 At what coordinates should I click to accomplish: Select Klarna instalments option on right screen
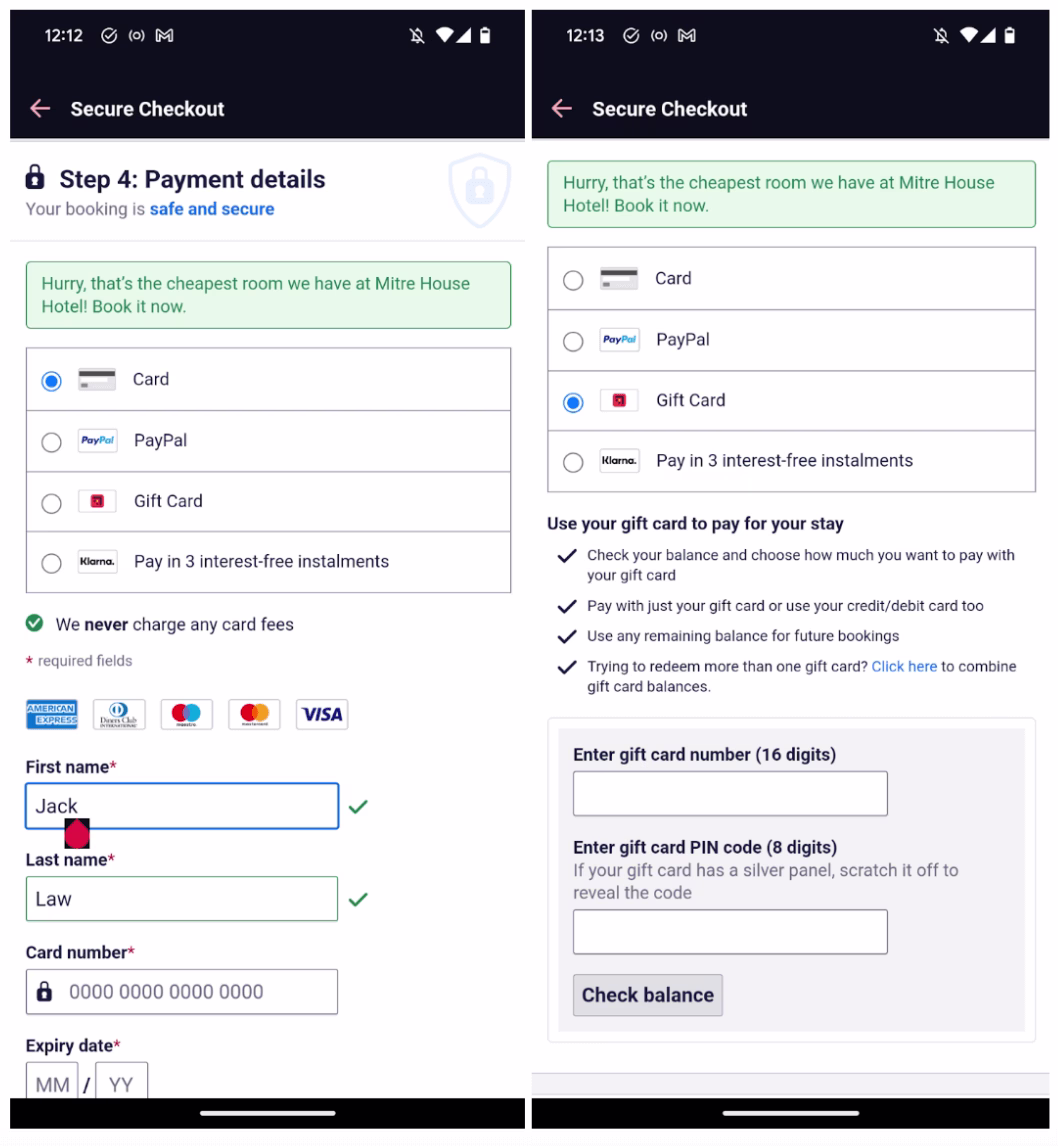point(791,462)
